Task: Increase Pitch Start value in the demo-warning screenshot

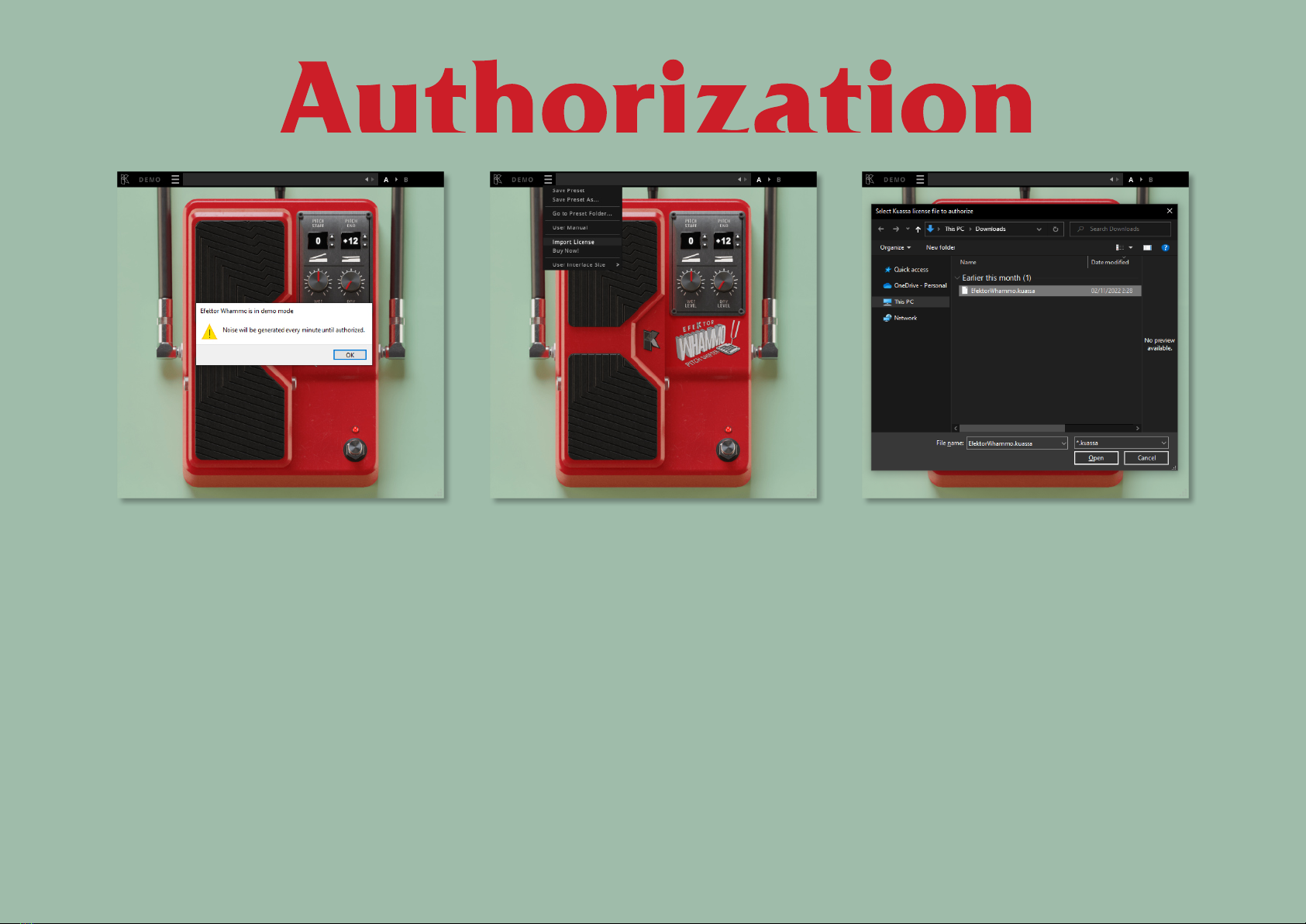Action: point(333,237)
